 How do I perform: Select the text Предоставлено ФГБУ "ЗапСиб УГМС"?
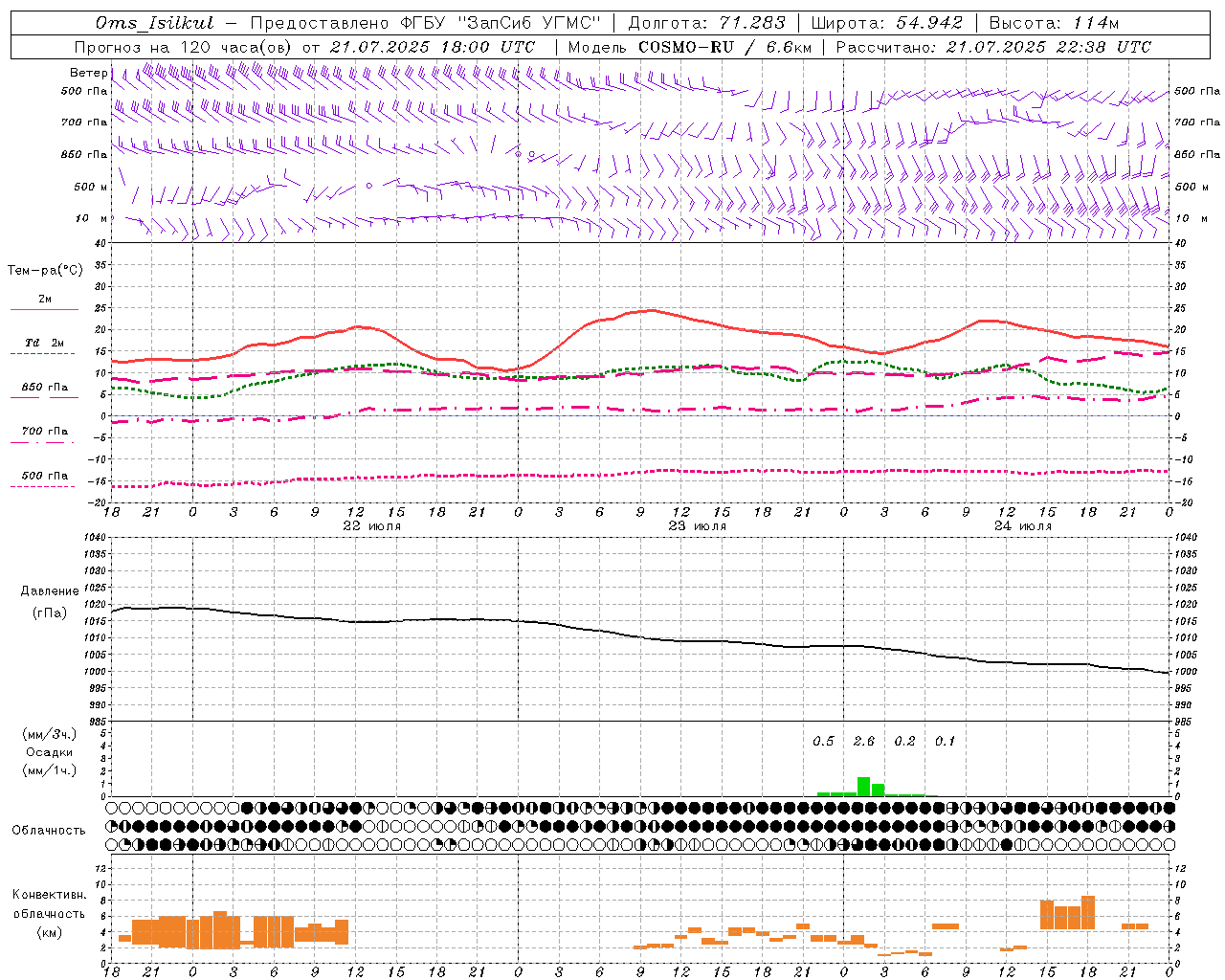[424, 23]
